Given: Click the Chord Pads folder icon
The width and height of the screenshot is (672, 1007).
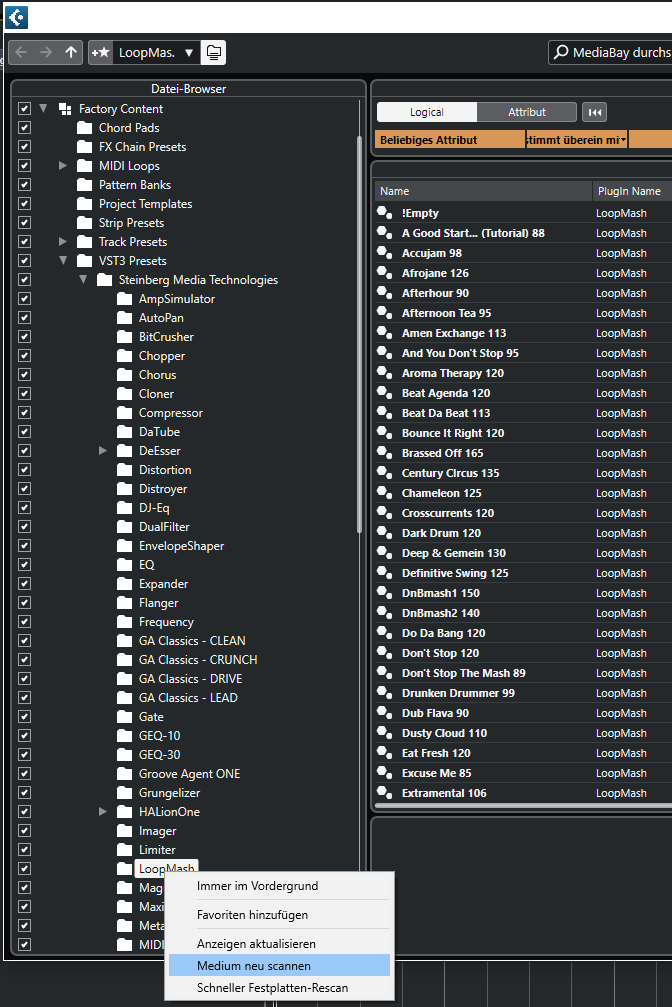Looking at the screenshot, I should coord(85,128).
